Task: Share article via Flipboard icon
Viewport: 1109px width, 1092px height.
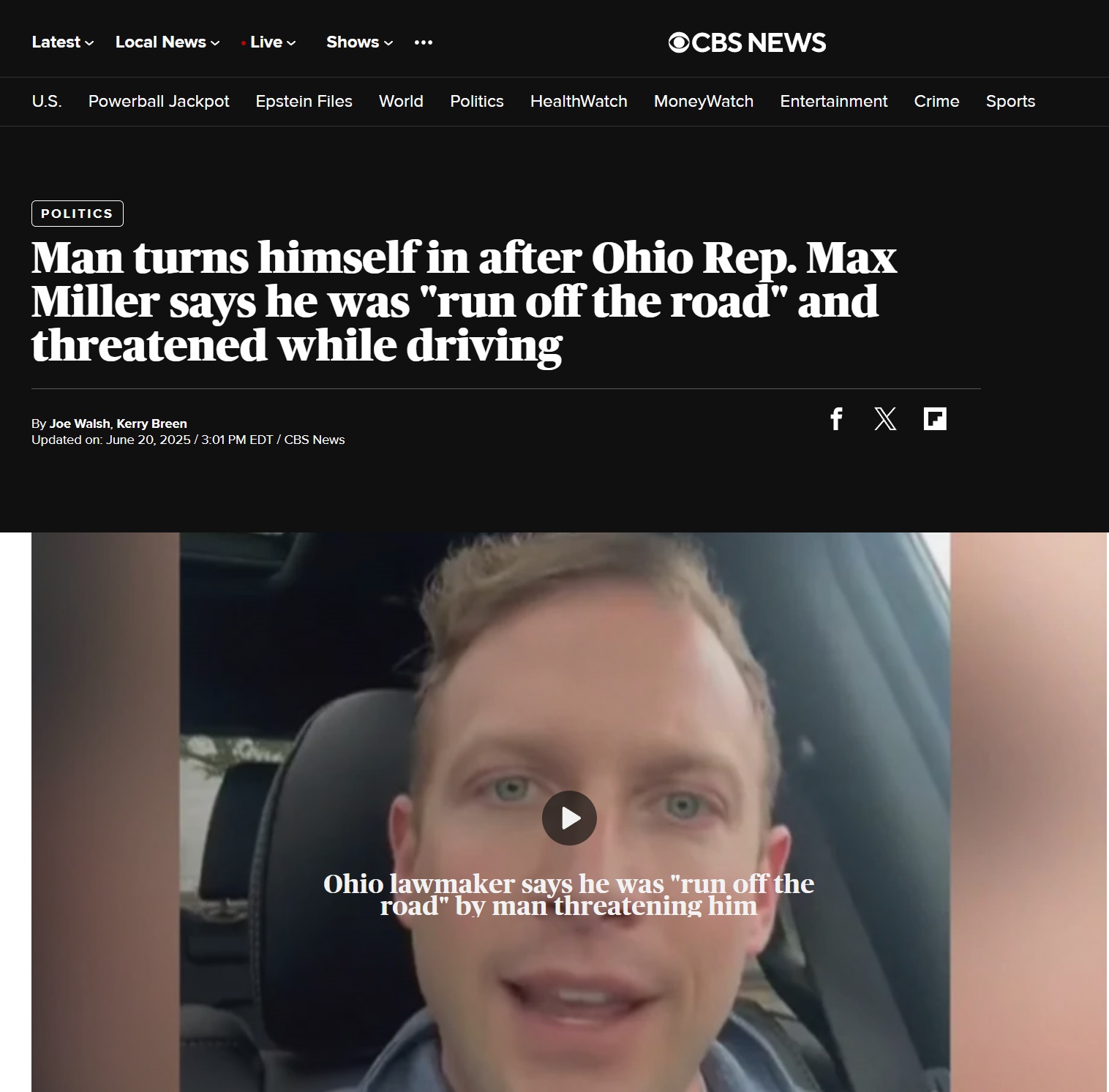Action: click(x=935, y=419)
